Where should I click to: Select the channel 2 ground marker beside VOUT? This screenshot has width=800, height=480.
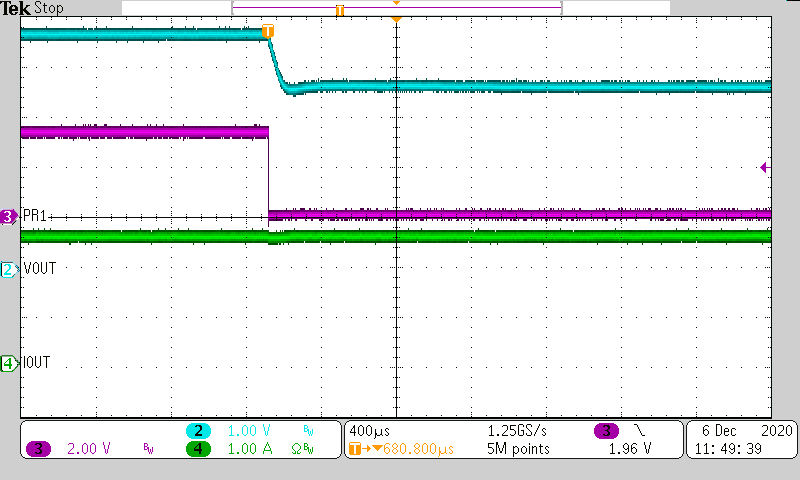pos(9,269)
